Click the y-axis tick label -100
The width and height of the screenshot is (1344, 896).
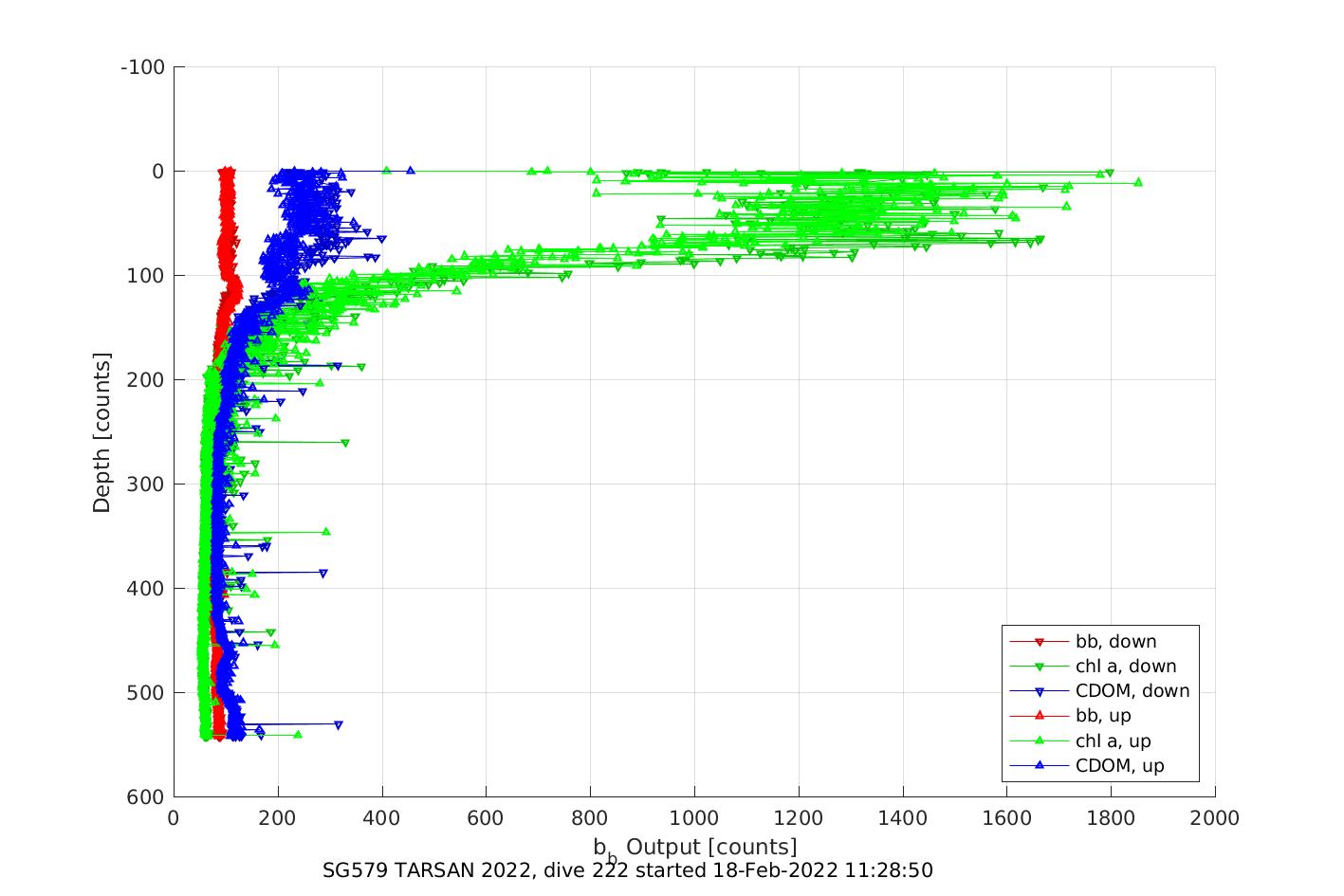[x=143, y=67]
